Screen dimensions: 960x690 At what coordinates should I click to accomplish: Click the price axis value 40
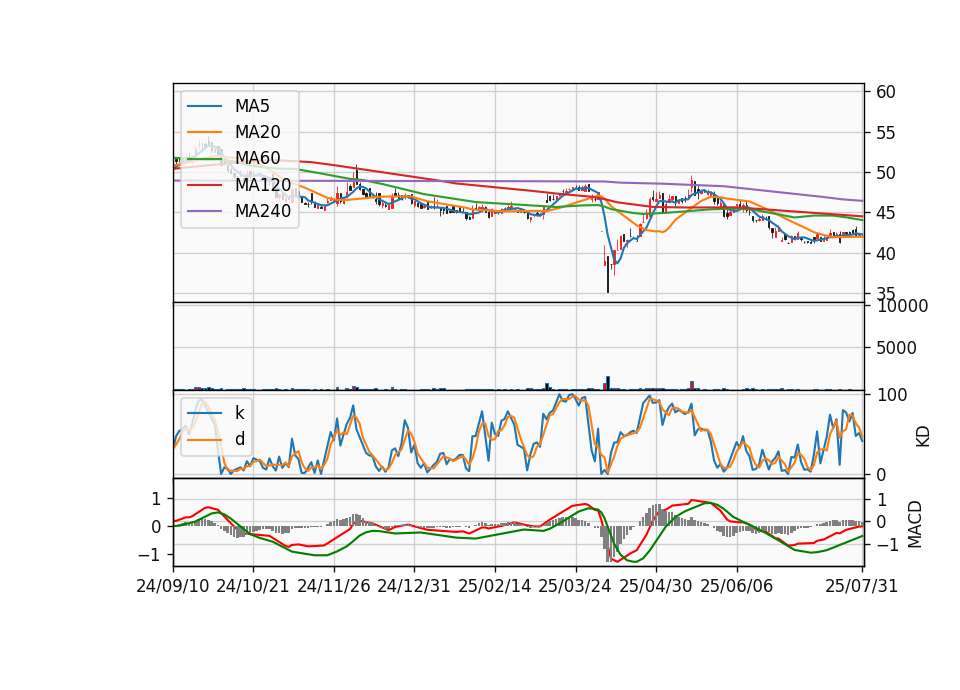point(886,253)
